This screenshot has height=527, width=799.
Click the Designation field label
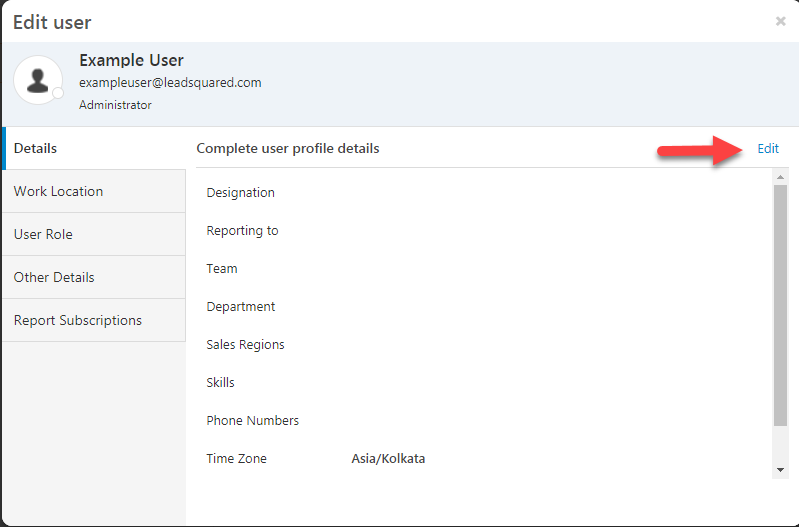(241, 193)
